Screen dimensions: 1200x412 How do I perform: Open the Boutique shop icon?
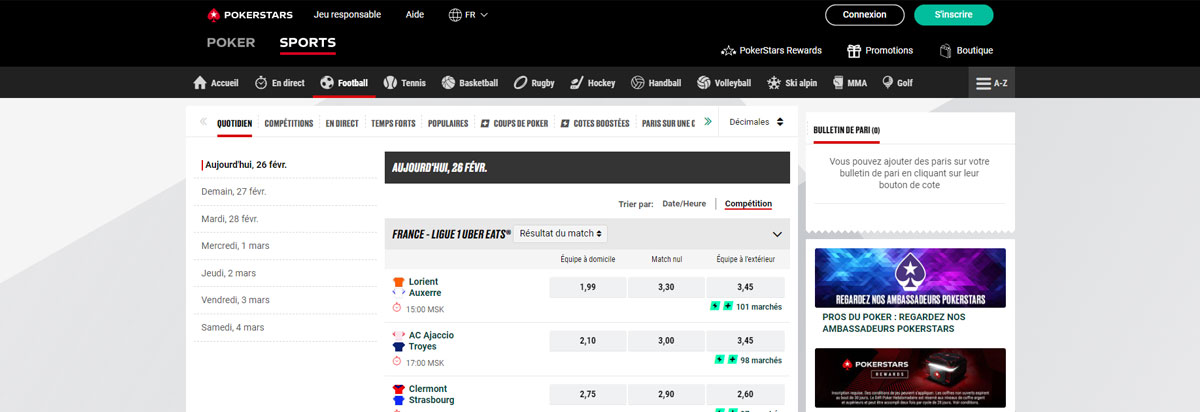coord(945,50)
